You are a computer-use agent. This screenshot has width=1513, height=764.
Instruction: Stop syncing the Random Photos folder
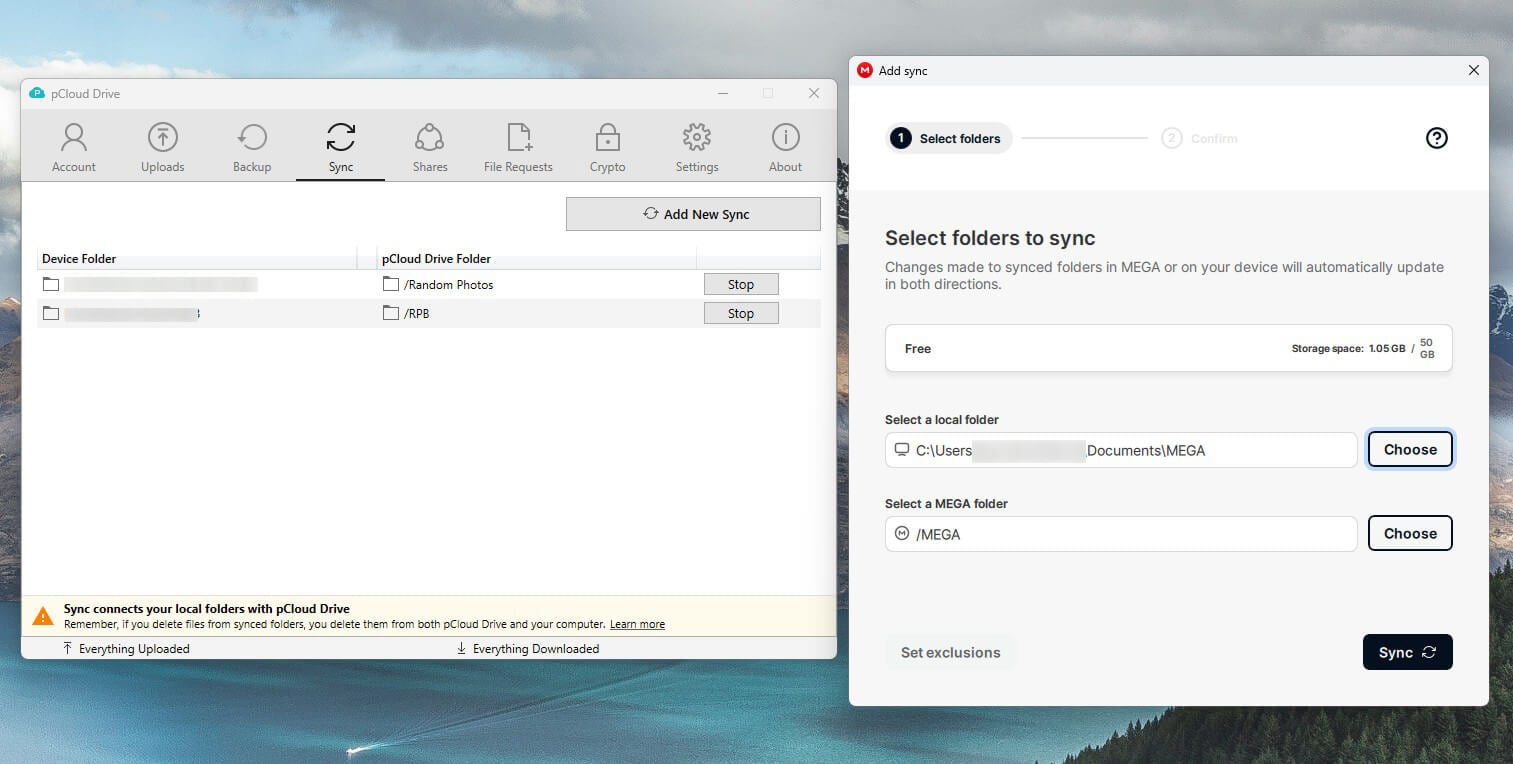[740, 285]
